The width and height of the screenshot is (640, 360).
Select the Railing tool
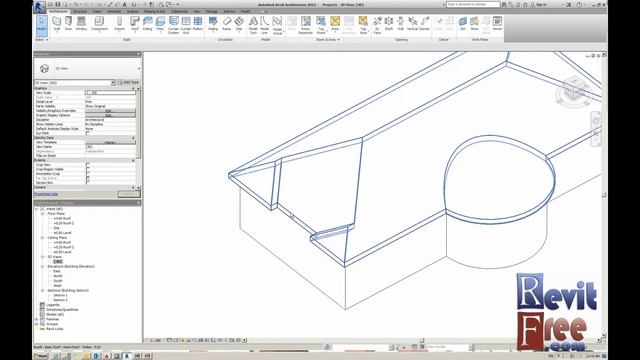[x=213, y=24]
